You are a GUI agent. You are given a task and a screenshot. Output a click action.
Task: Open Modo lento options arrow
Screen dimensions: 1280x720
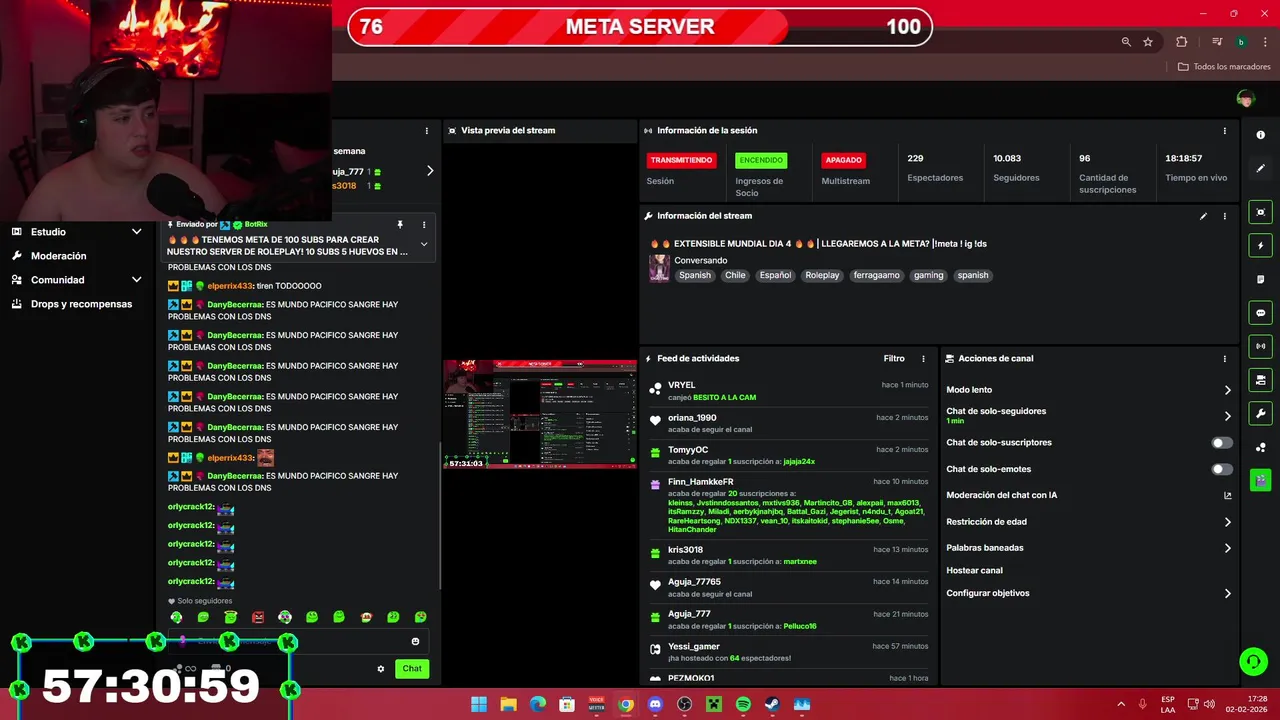click(1227, 390)
